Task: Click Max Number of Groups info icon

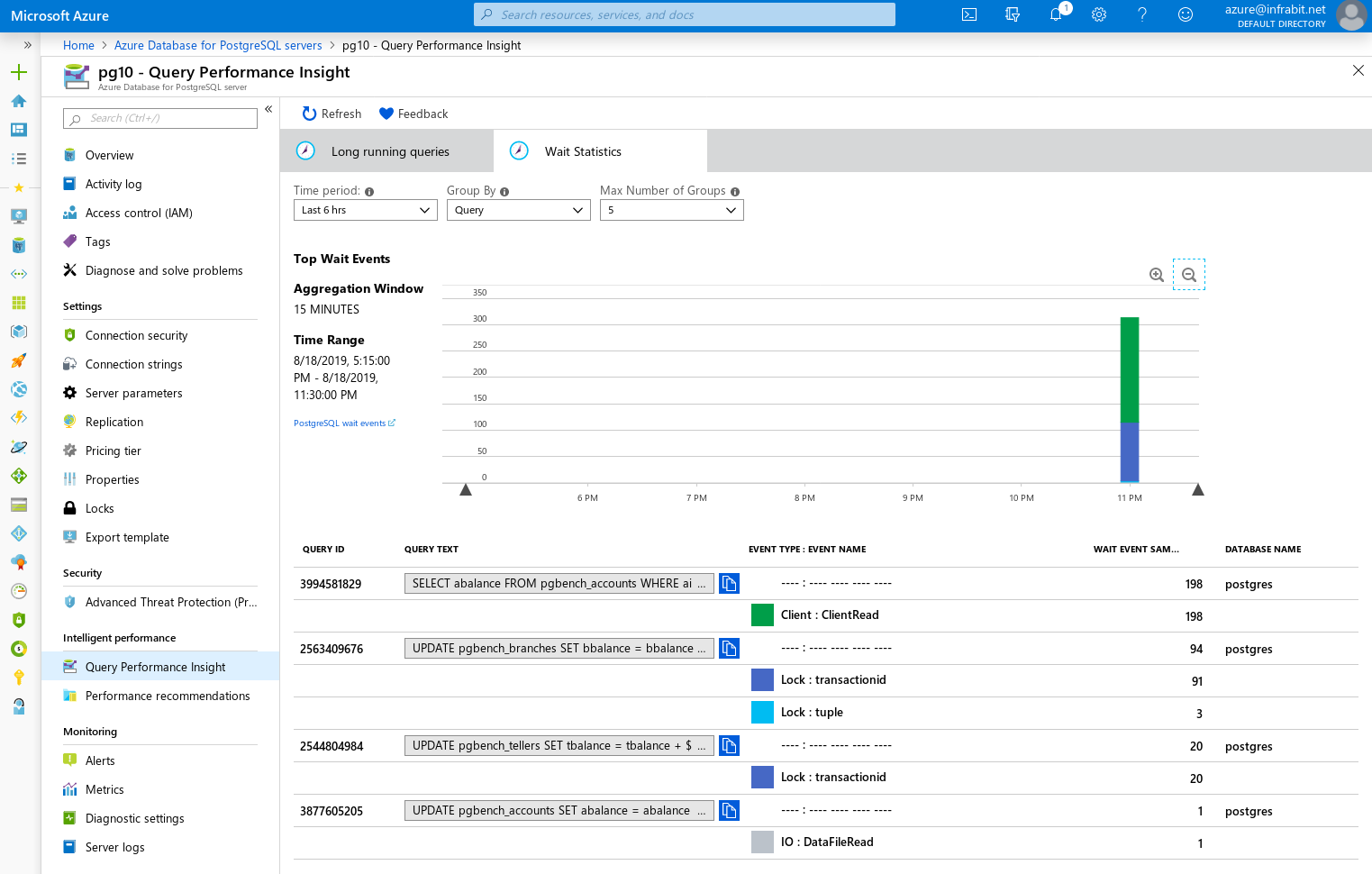Action: [735, 192]
